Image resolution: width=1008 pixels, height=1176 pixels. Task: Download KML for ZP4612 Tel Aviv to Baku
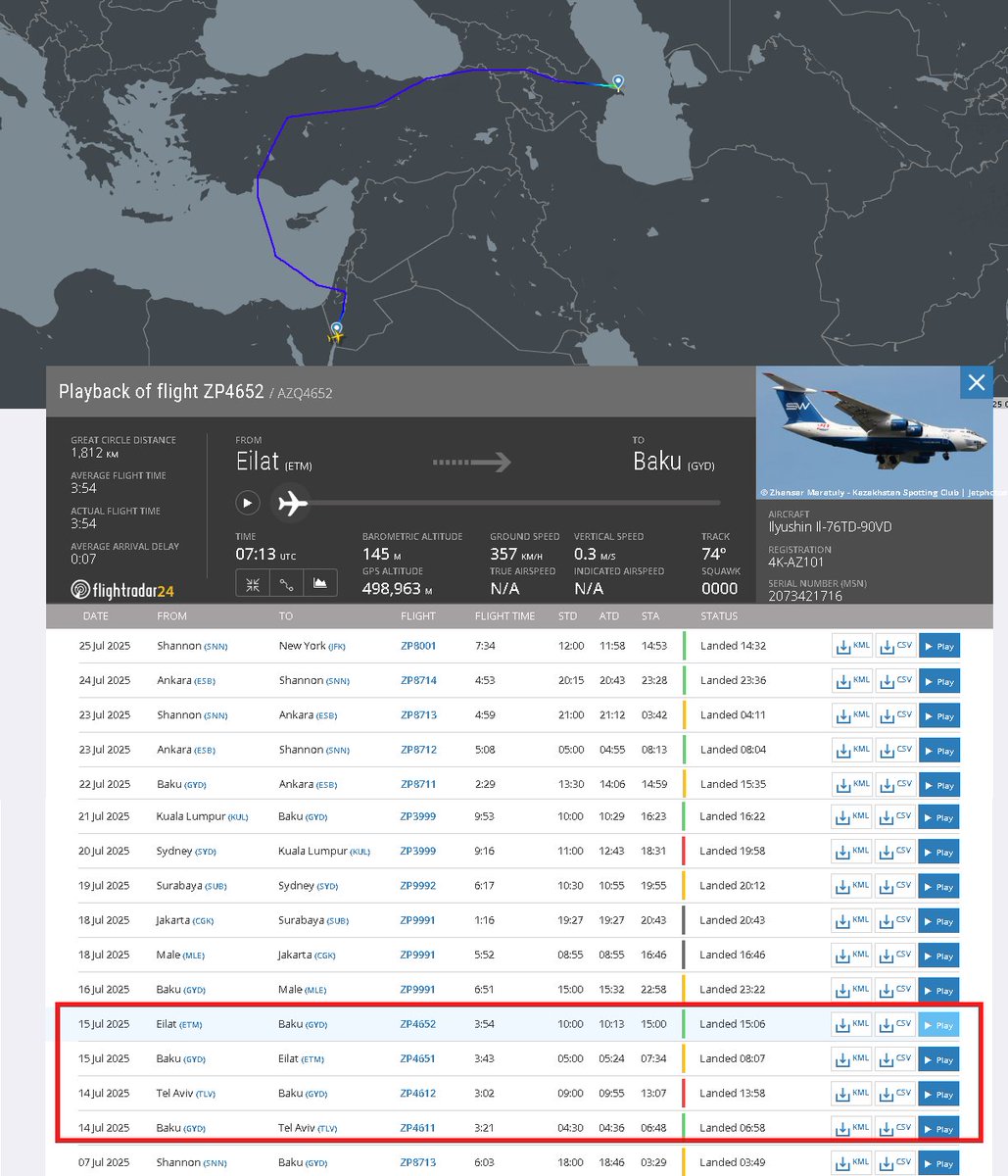pos(851,1094)
